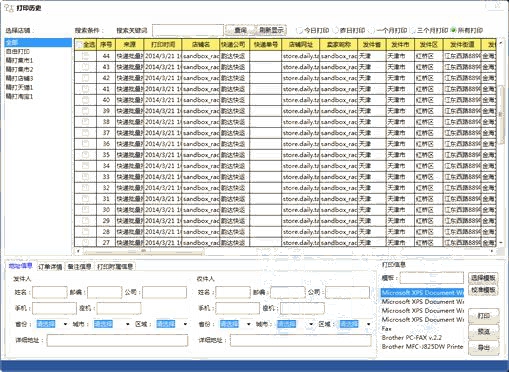
Task: Click the 模板 template input field
Action: pyautogui.click(x=432, y=278)
